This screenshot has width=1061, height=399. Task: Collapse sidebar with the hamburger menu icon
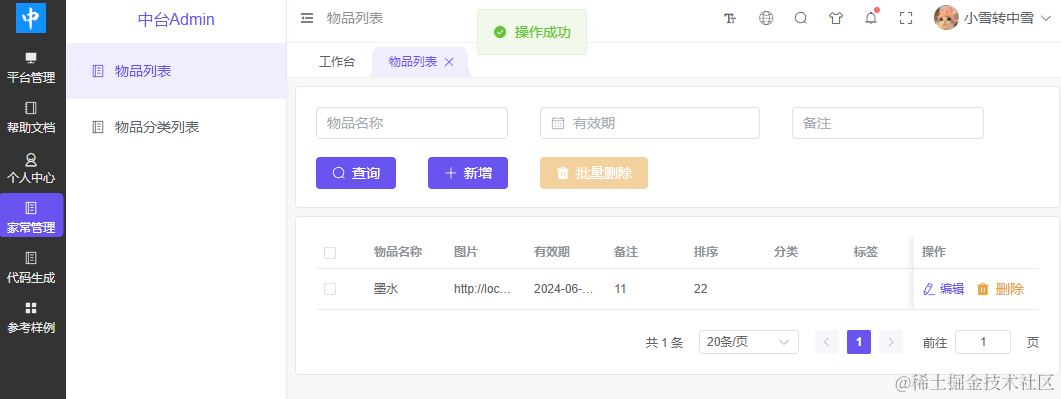click(307, 18)
